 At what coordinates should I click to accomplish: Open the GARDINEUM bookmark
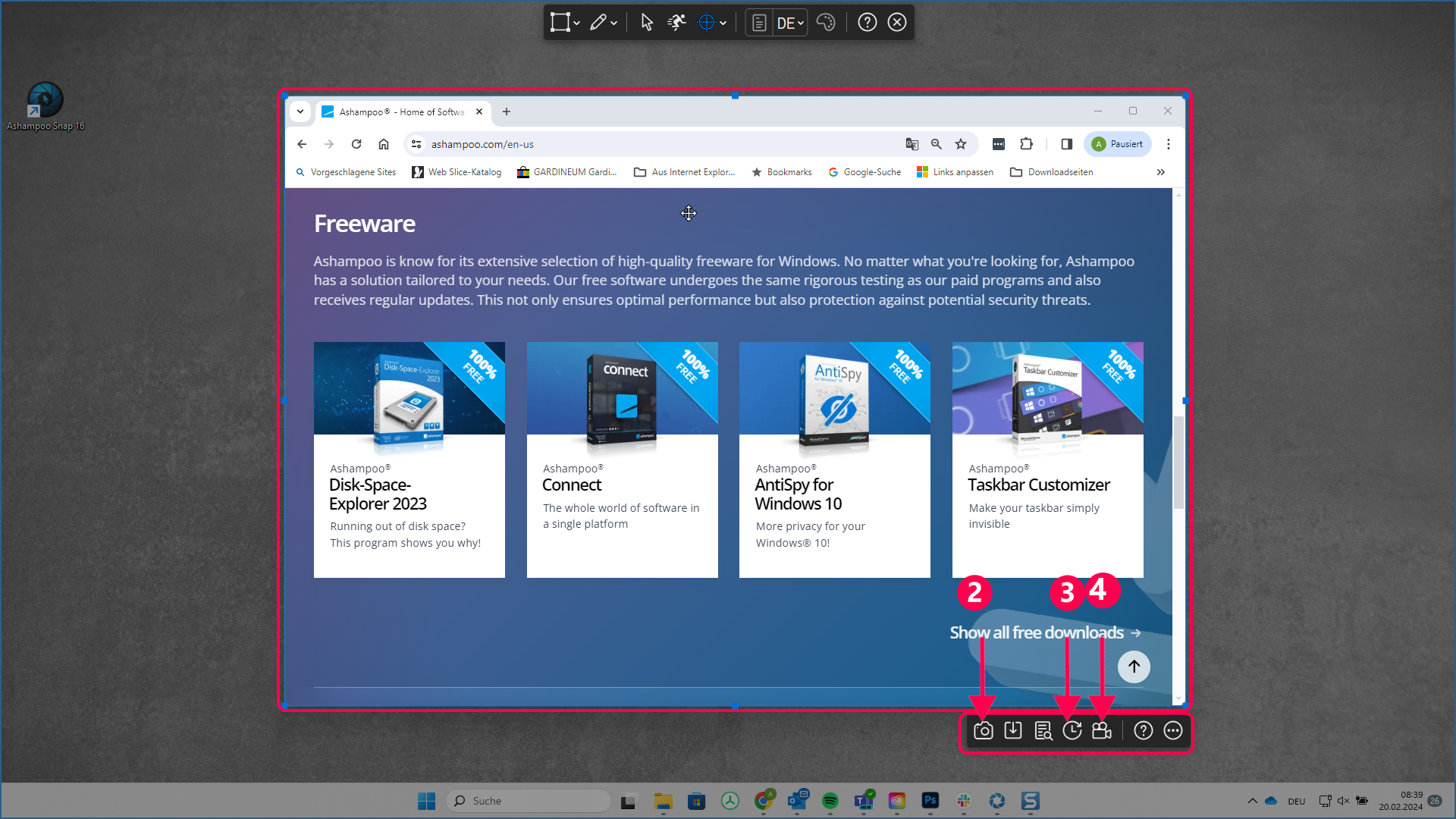click(x=567, y=172)
